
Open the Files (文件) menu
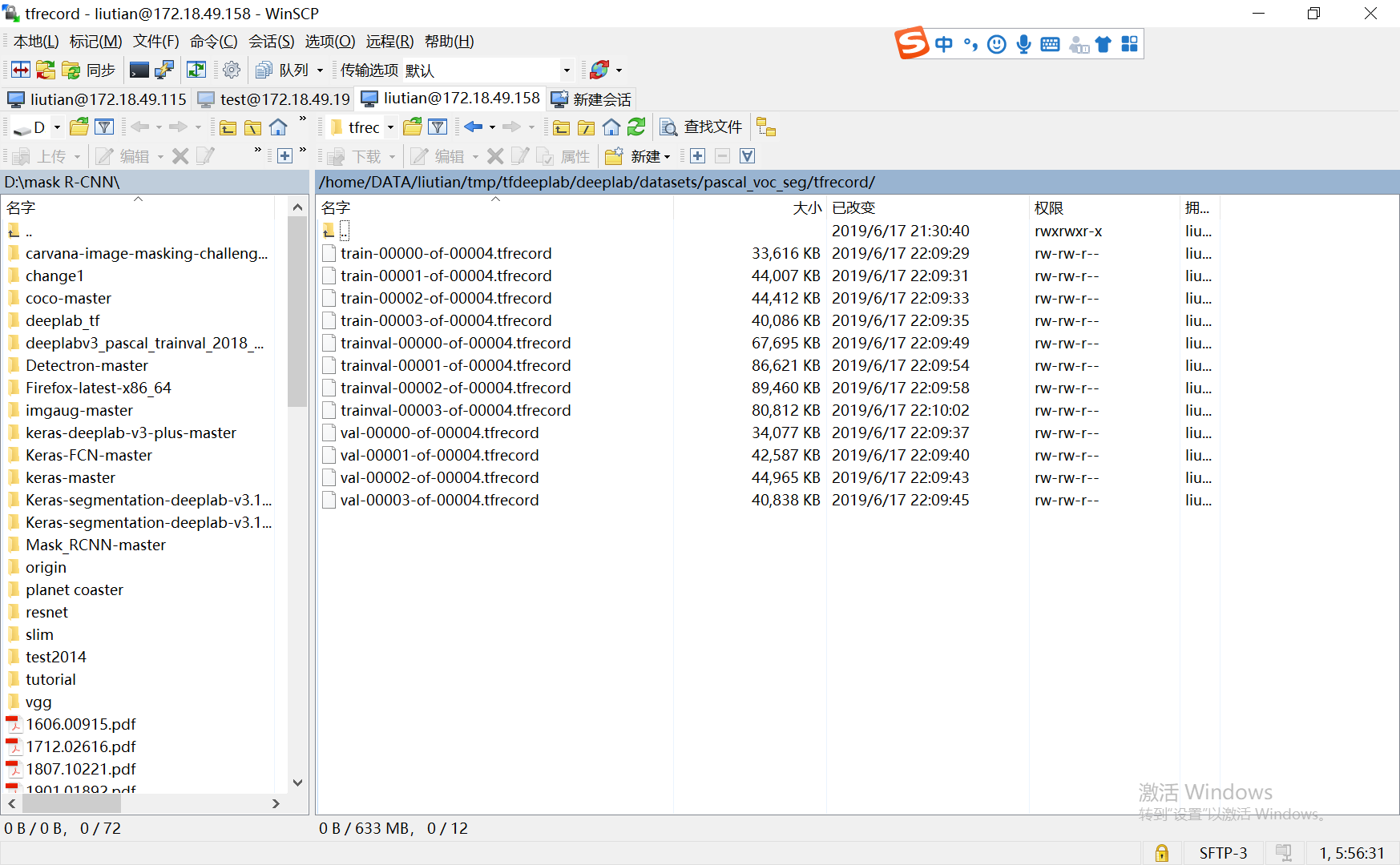click(x=156, y=42)
